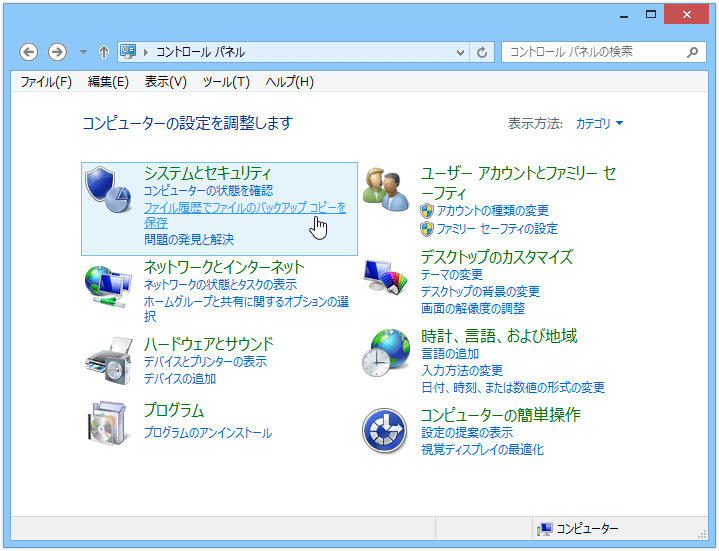
Task: Click アカウントの種類の変更 link
Action: point(493,211)
